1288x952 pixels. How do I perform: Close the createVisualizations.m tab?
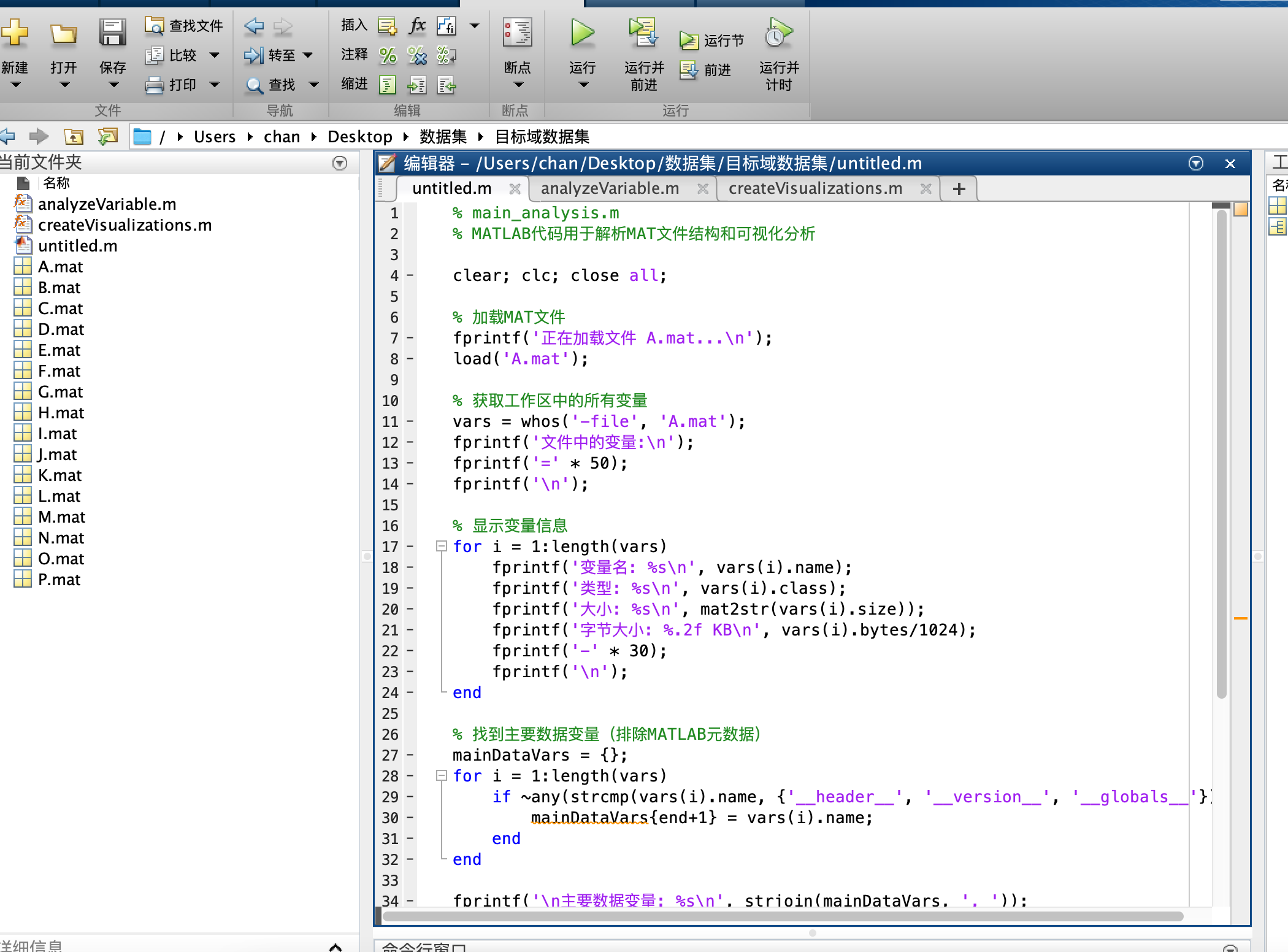coord(926,189)
